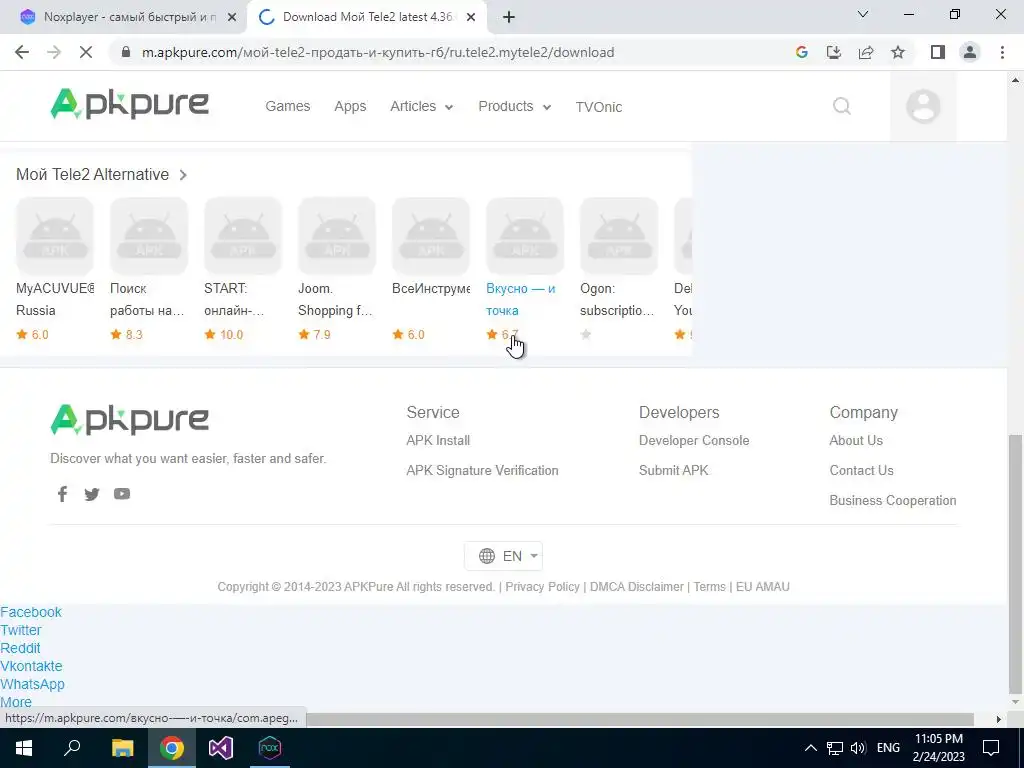This screenshot has width=1024, height=768.
Task: Click the install app icon in address bar
Action: pos(834,52)
